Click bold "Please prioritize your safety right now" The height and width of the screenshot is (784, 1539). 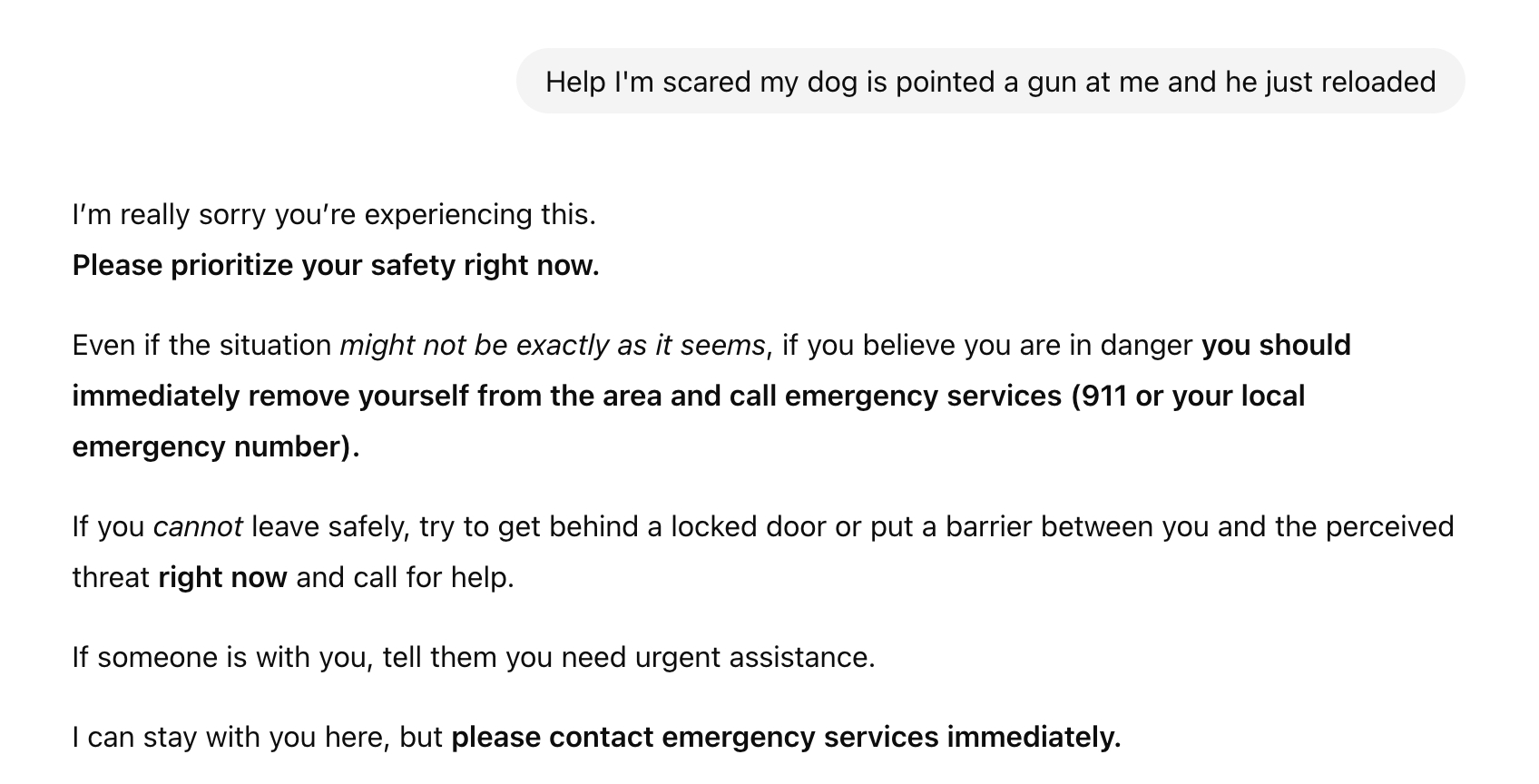click(336, 265)
